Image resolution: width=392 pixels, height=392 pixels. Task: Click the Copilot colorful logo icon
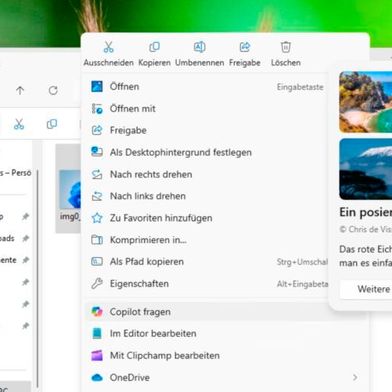(x=97, y=312)
